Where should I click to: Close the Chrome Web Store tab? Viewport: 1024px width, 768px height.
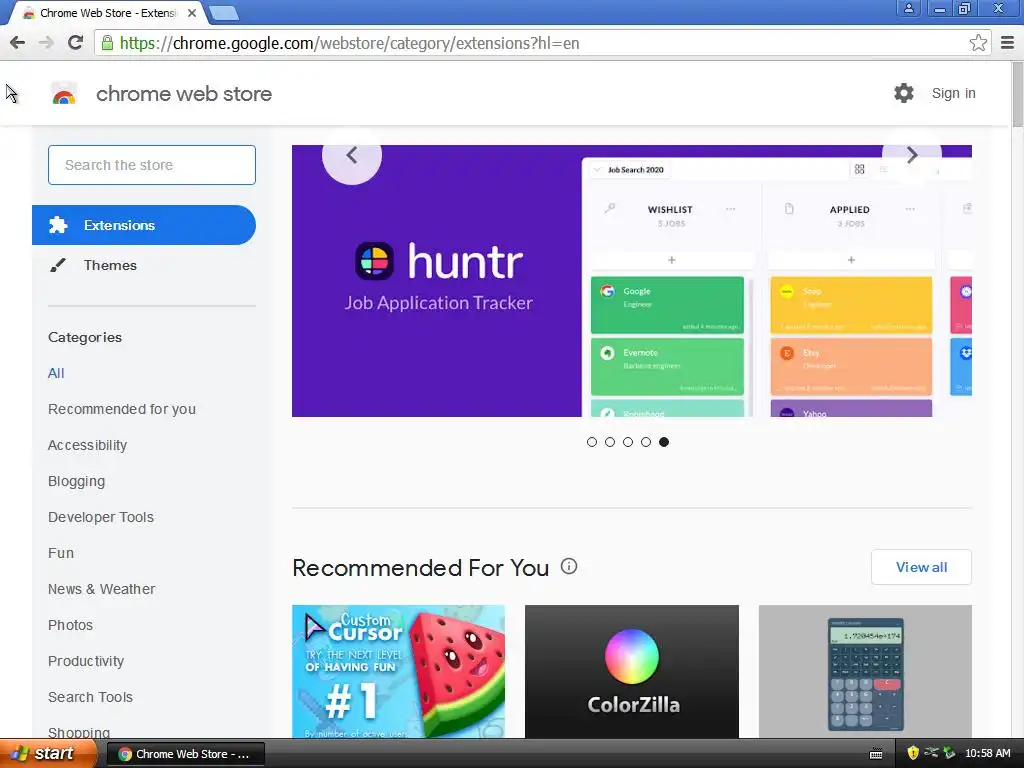click(x=192, y=12)
